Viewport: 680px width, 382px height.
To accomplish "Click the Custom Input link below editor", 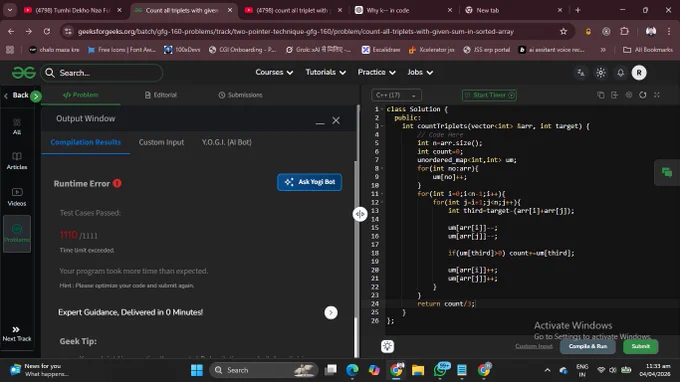I will pos(534,346).
